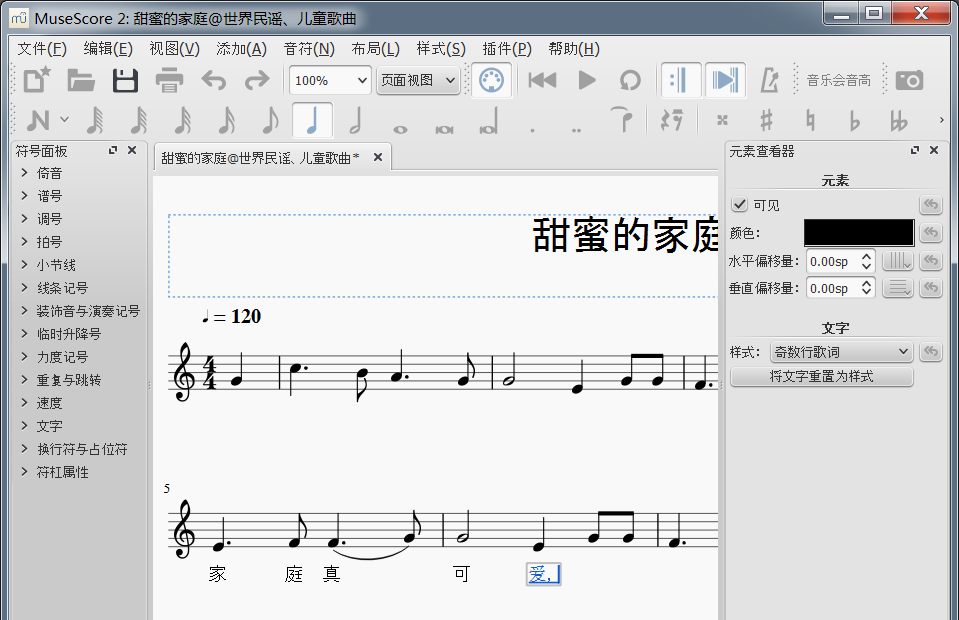Click the Print score icon
Image resolution: width=959 pixels, height=620 pixels.
[169, 81]
